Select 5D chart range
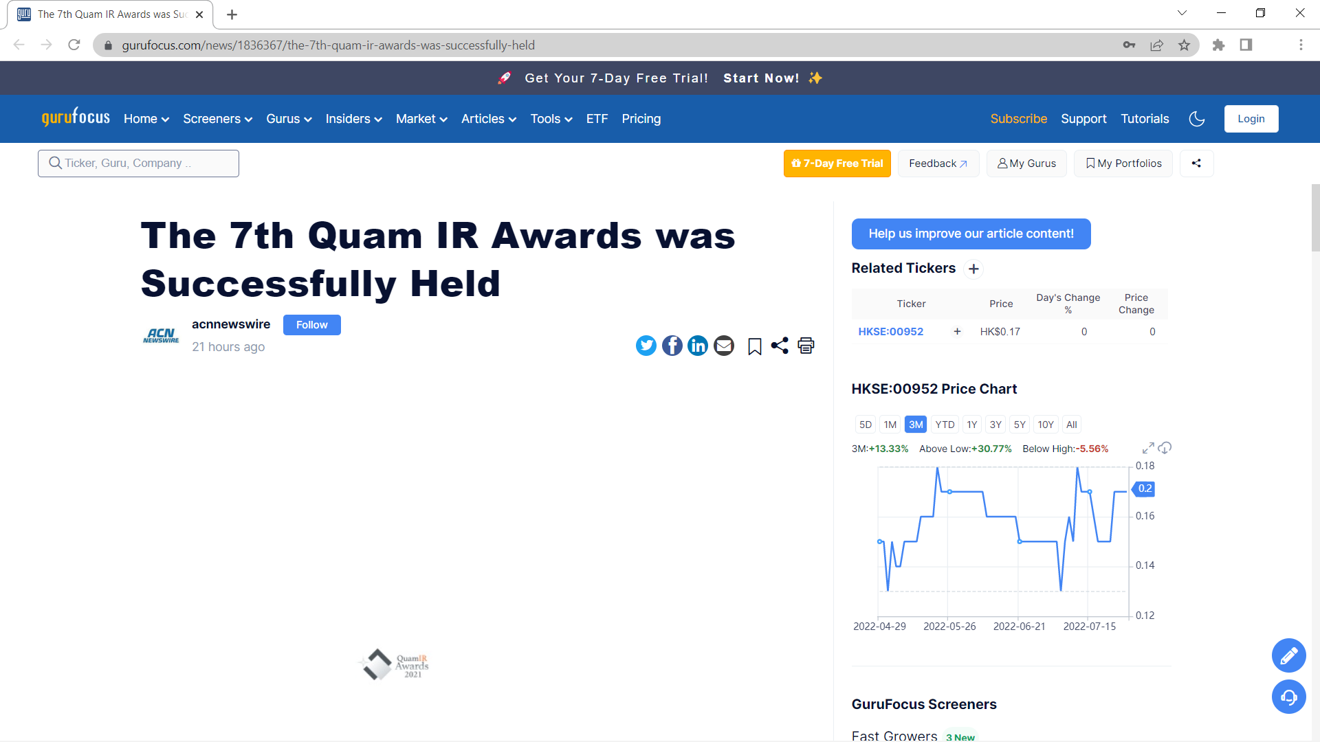 865,425
